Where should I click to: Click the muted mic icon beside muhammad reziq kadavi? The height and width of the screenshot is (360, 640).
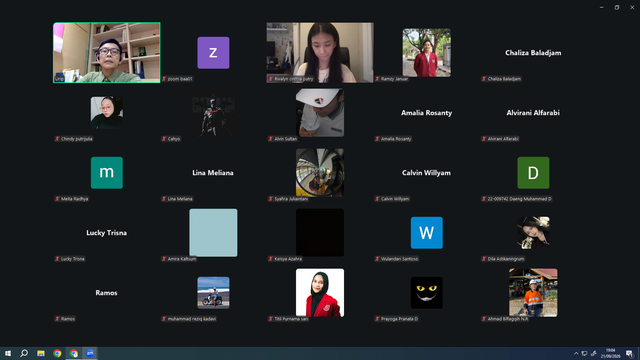tap(164, 319)
